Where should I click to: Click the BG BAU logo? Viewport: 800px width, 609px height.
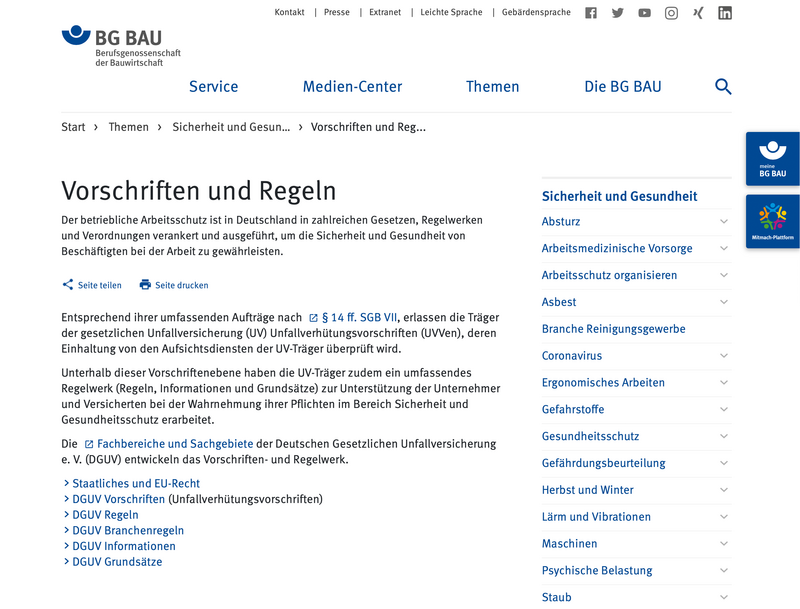pyautogui.click(x=121, y=46)
